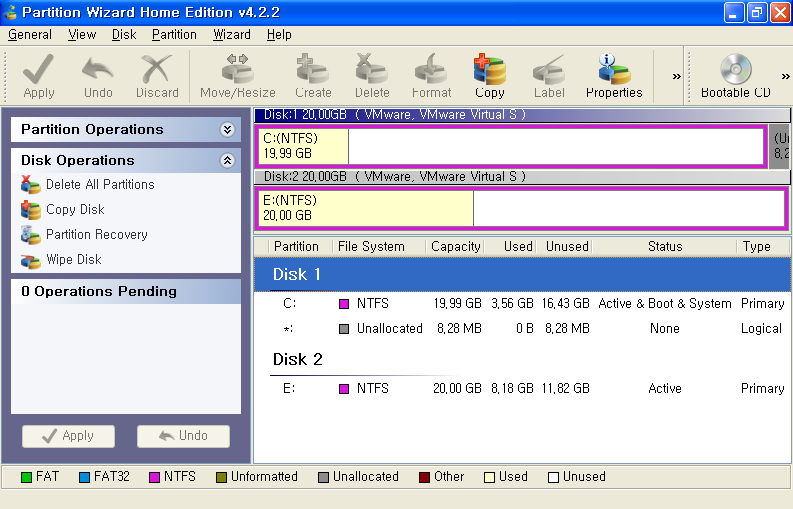Click the FAT32 blue legend swatch
793x509 pixels.
84,477
